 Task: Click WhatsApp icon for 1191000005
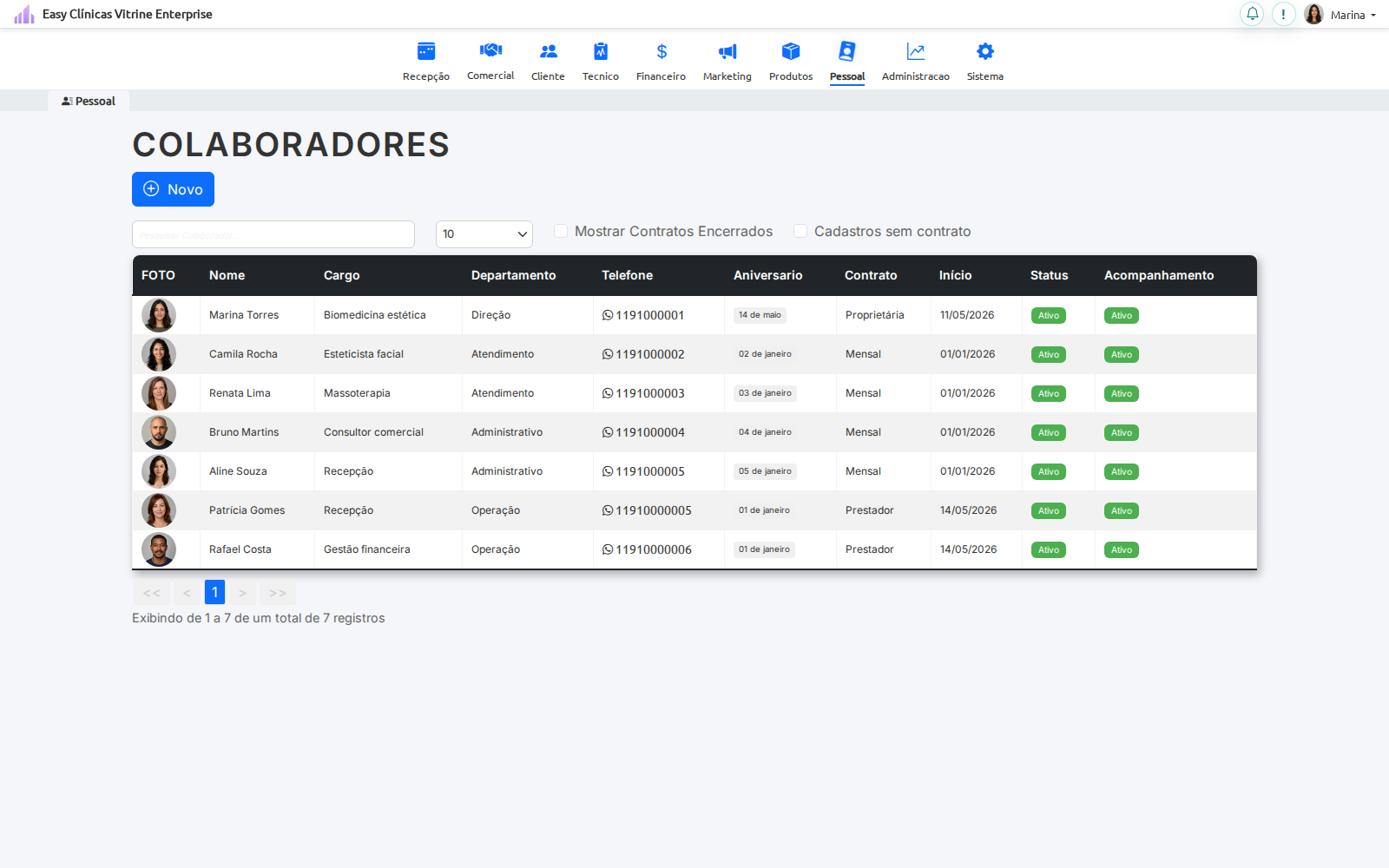pyautogui.click(x=608, y=471)
